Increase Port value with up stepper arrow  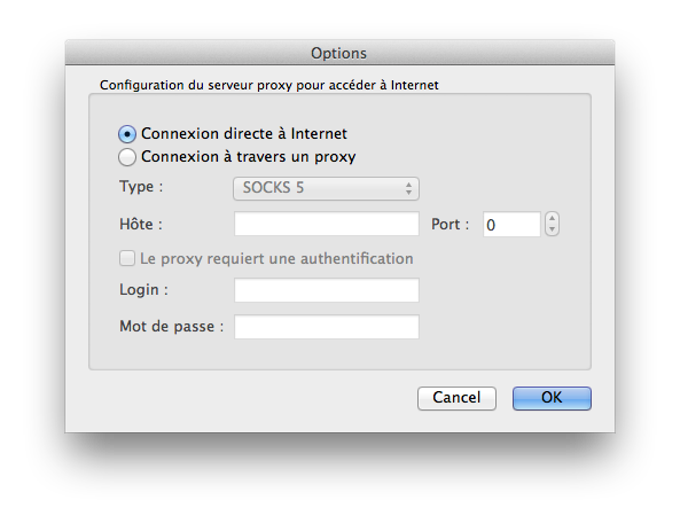click(x=552, y=218)
